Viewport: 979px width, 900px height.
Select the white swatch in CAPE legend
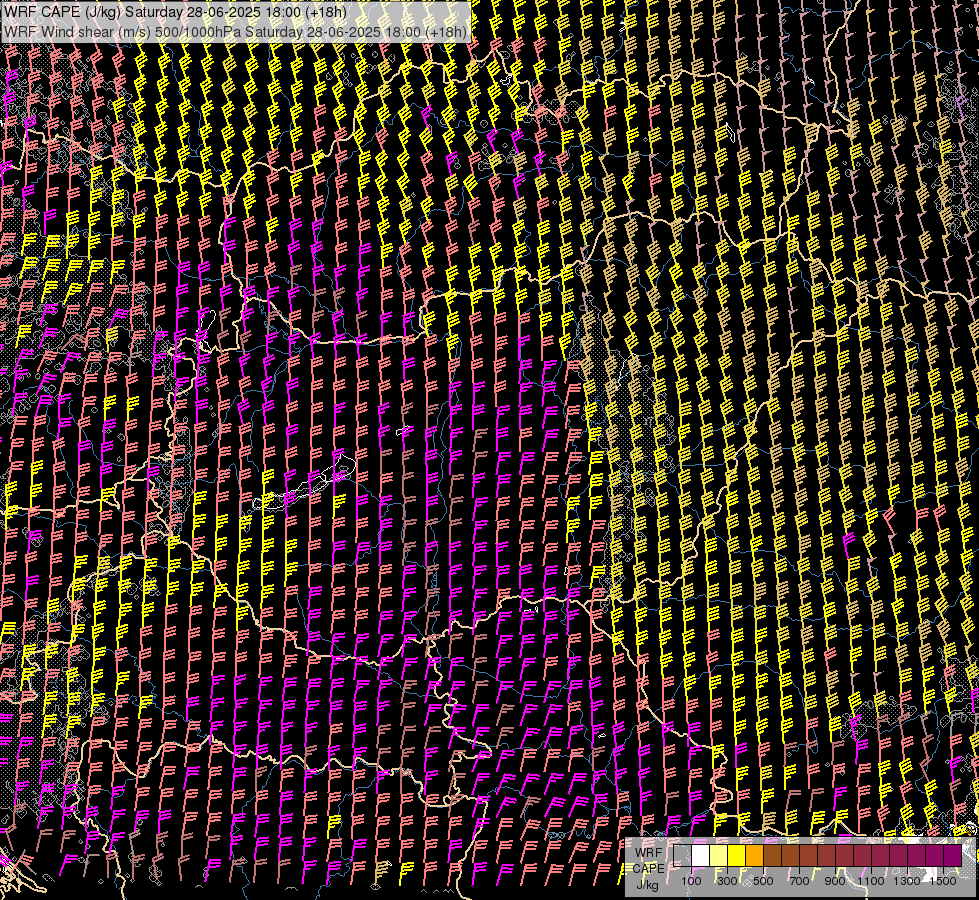pos(701,855)
